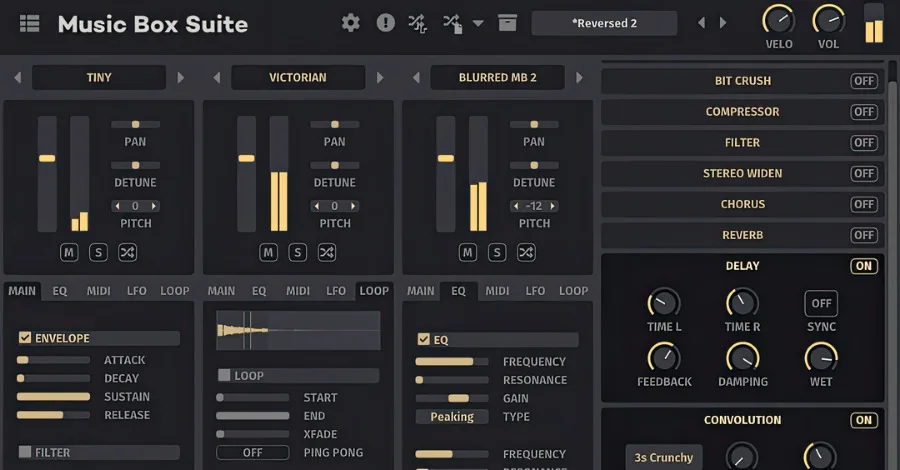The height and width of the screenshot is (470, 900).
Task: Go to next preset with right arrow
Action: tap(723, 23)
